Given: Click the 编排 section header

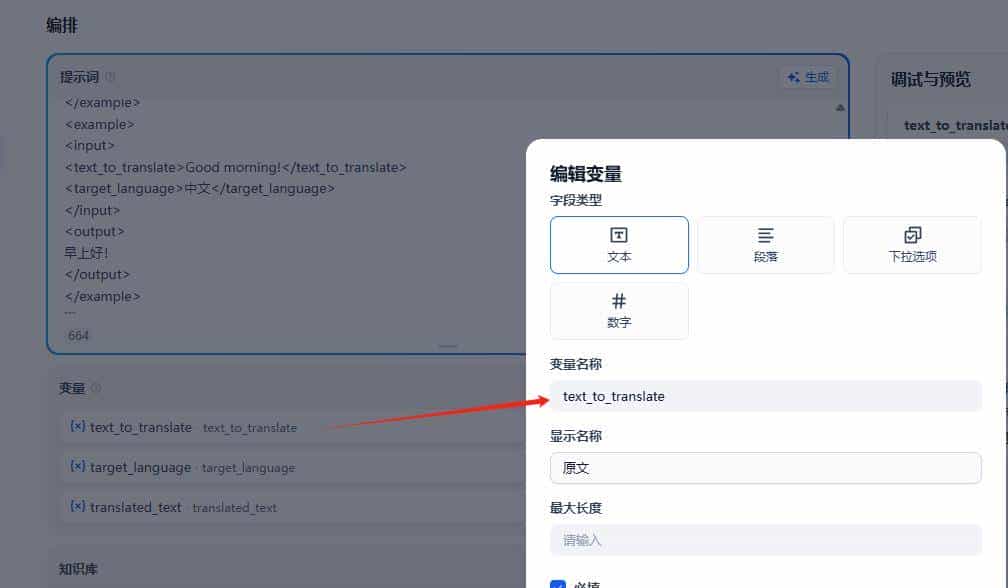Looking at the screenshot, I should click(x=61, y=25).
